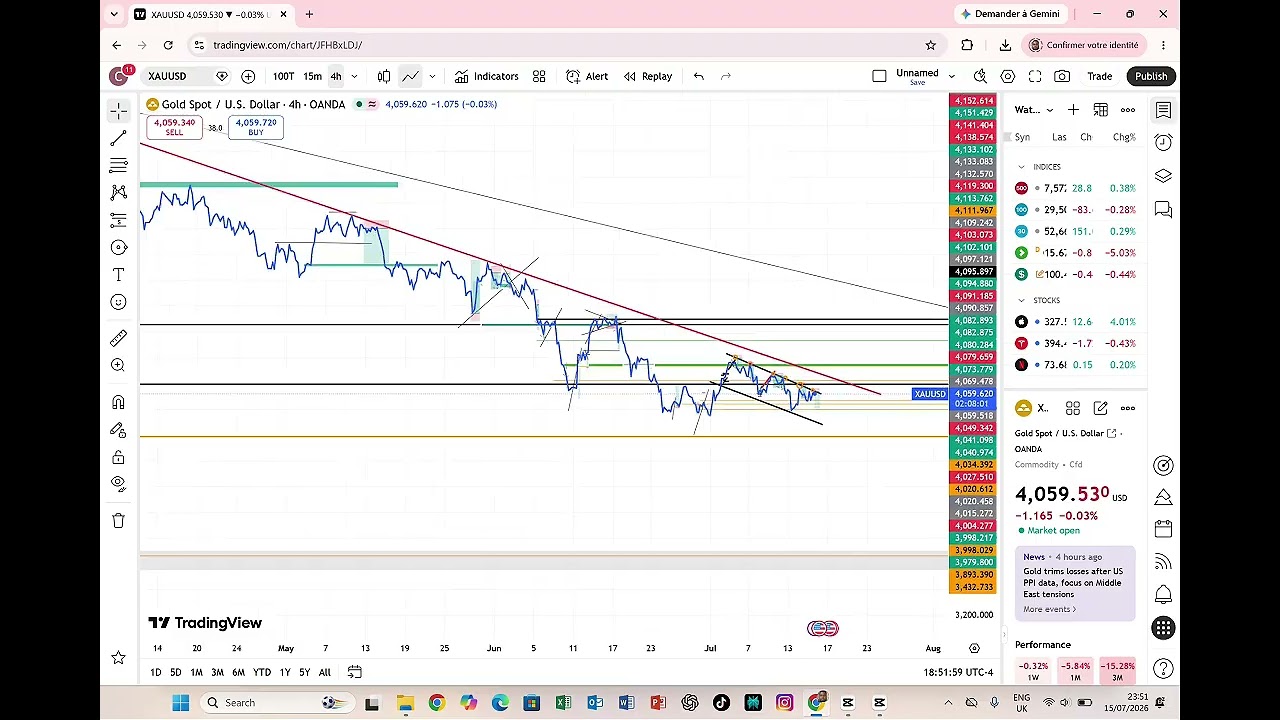Toggle lock all drawing tools
This screenshot has width=1280, height=720.
118,457
